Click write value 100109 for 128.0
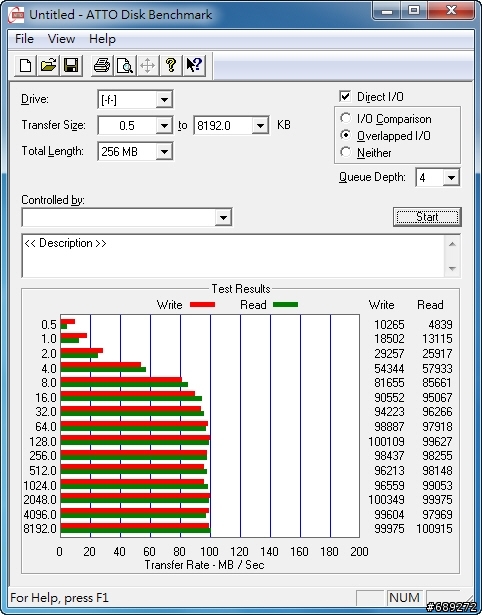 [386, 441]
